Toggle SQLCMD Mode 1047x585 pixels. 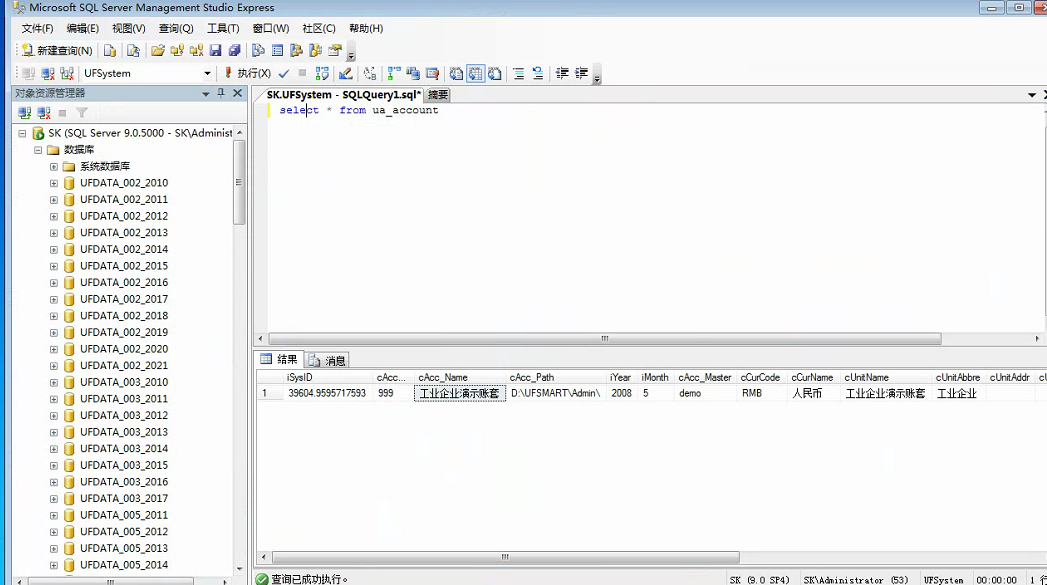[x=432, y=73]
